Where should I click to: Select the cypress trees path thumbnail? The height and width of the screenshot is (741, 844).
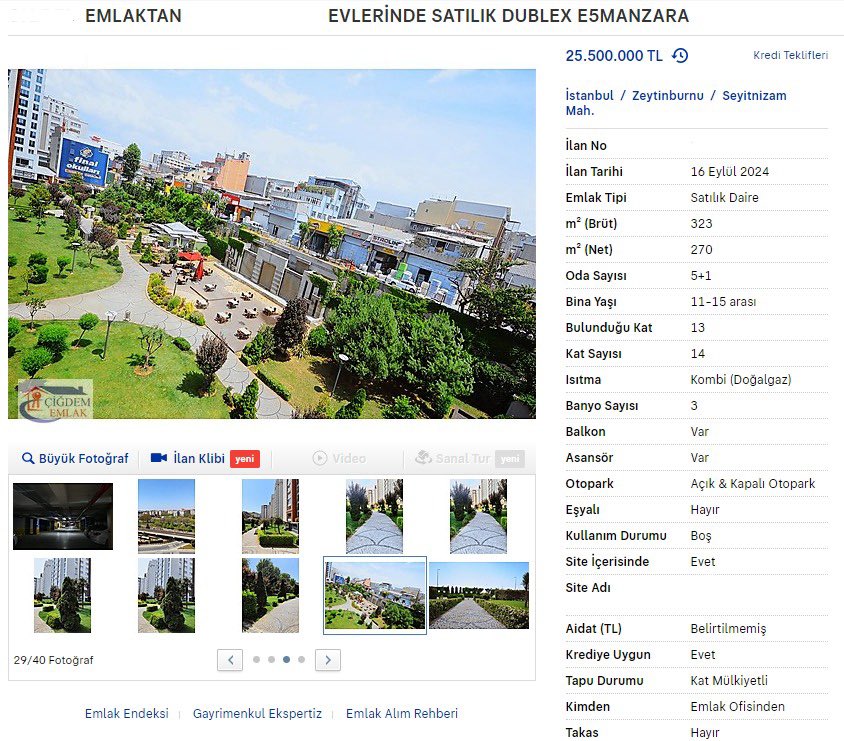click(x=270, y=595)
